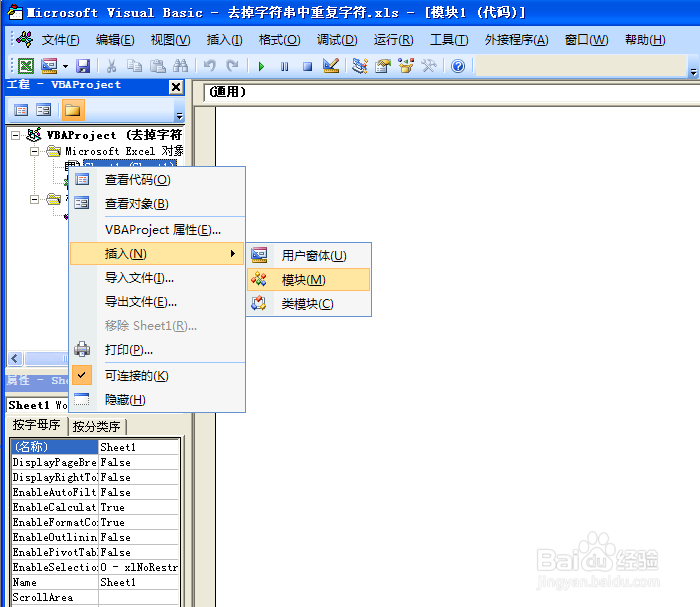Click the Redo toolbar icon

click(232, 66)
